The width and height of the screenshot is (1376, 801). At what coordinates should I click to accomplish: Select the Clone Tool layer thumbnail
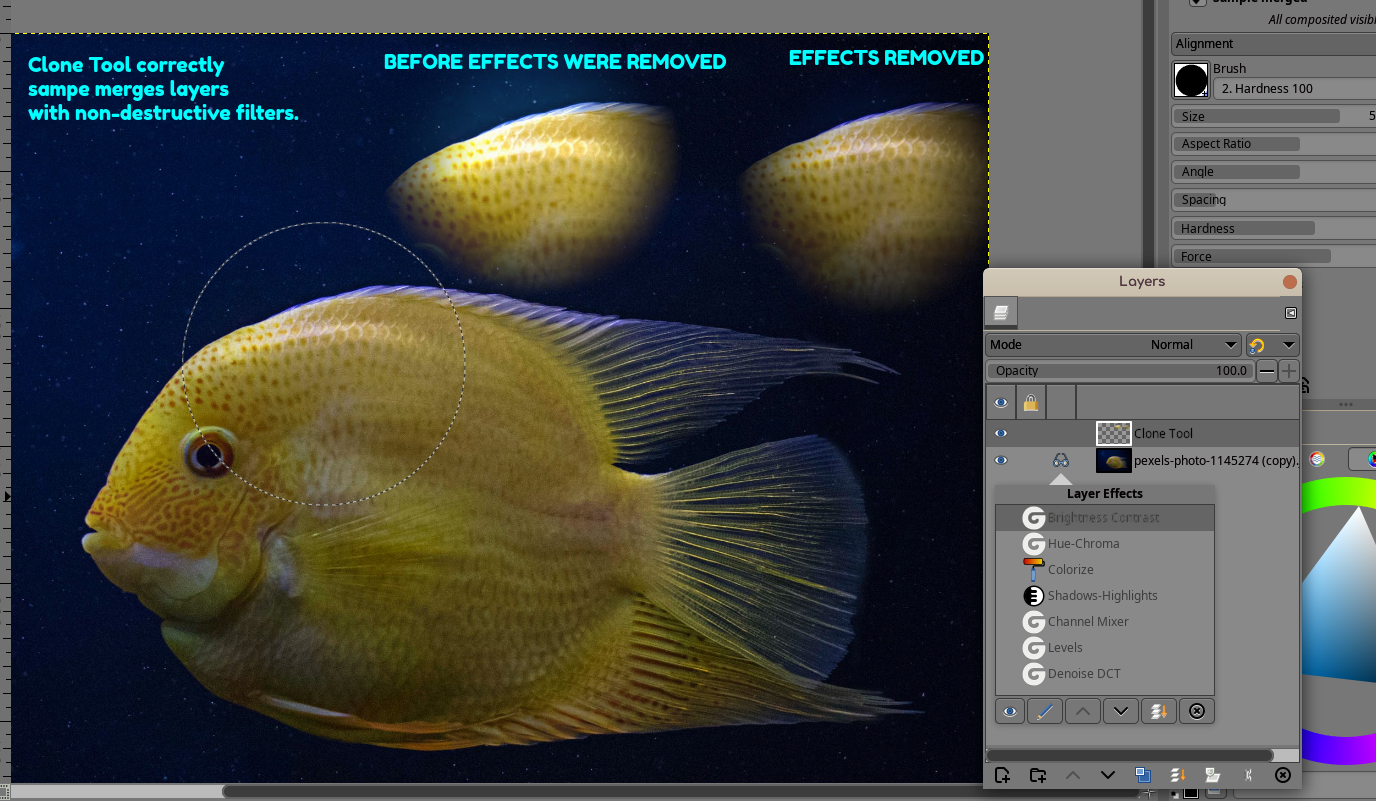tap(1114, 433)
